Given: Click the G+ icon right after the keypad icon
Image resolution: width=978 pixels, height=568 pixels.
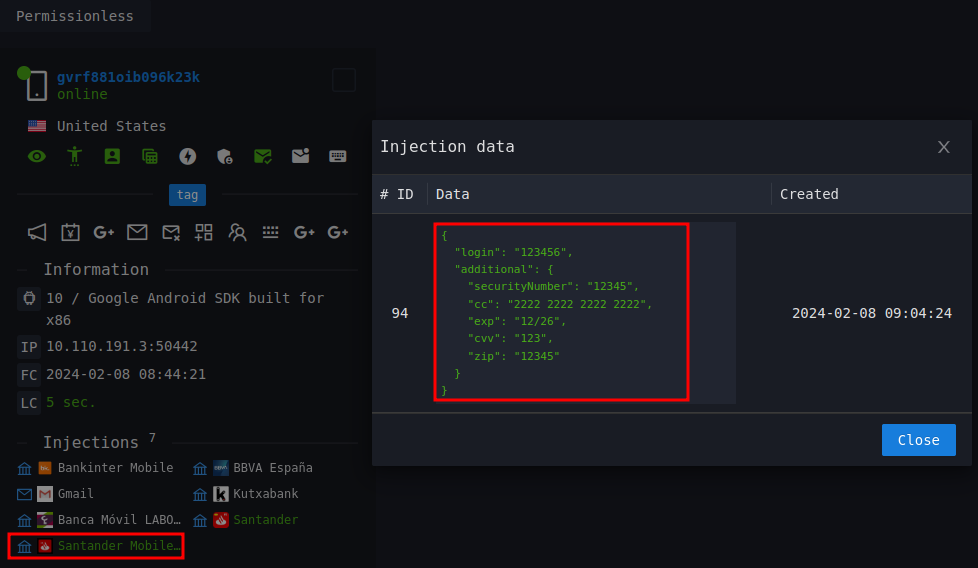Looking at the screenshot, I should (x=304, y=233).
